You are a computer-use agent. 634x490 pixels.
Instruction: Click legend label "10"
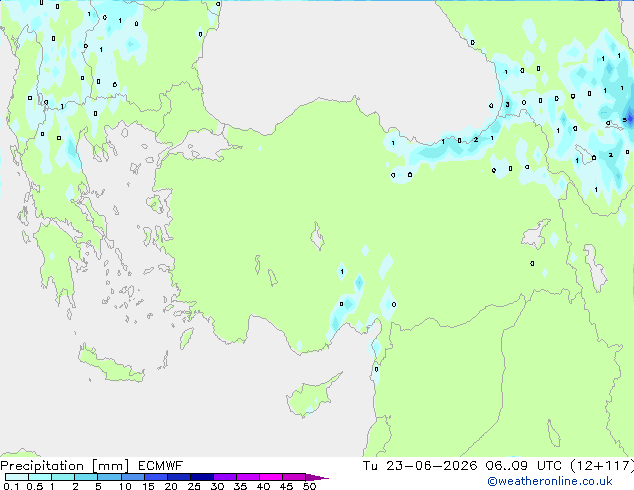125,486
